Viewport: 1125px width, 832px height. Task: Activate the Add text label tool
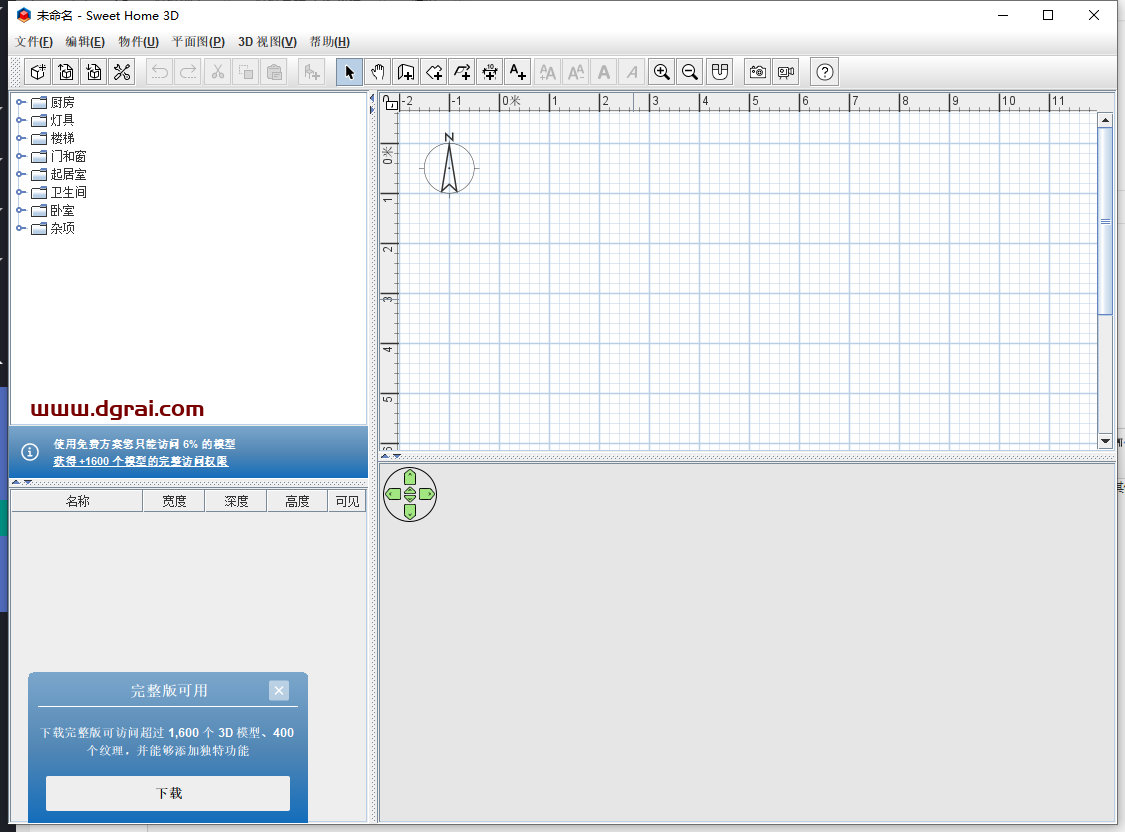click(x=517, y=72)
